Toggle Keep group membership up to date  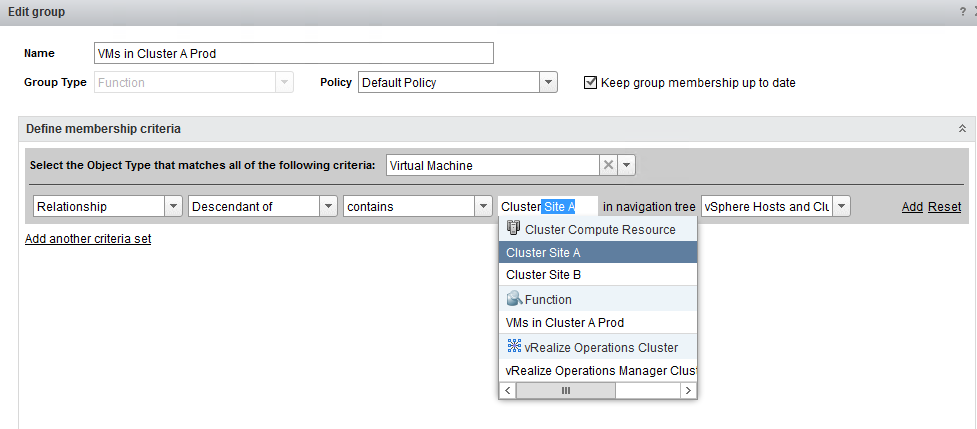590,82
